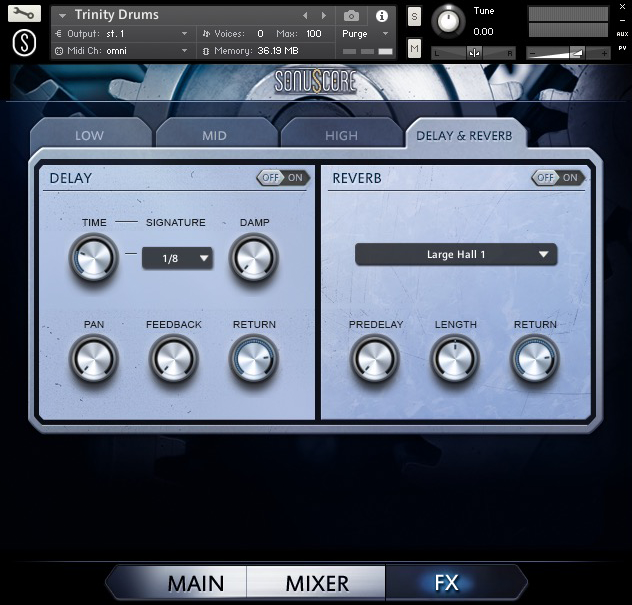Click the Trinity Drums instrument name
632x605 pixels.
click(116, 15)
